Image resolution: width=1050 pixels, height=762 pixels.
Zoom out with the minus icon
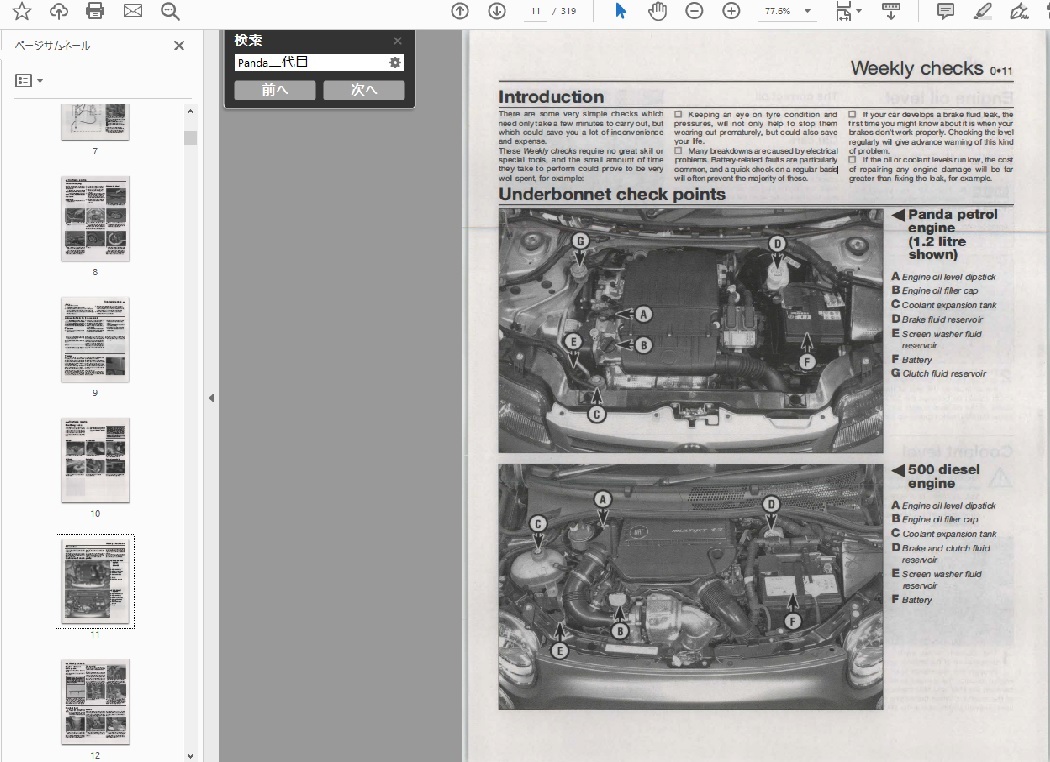[694, 11]
